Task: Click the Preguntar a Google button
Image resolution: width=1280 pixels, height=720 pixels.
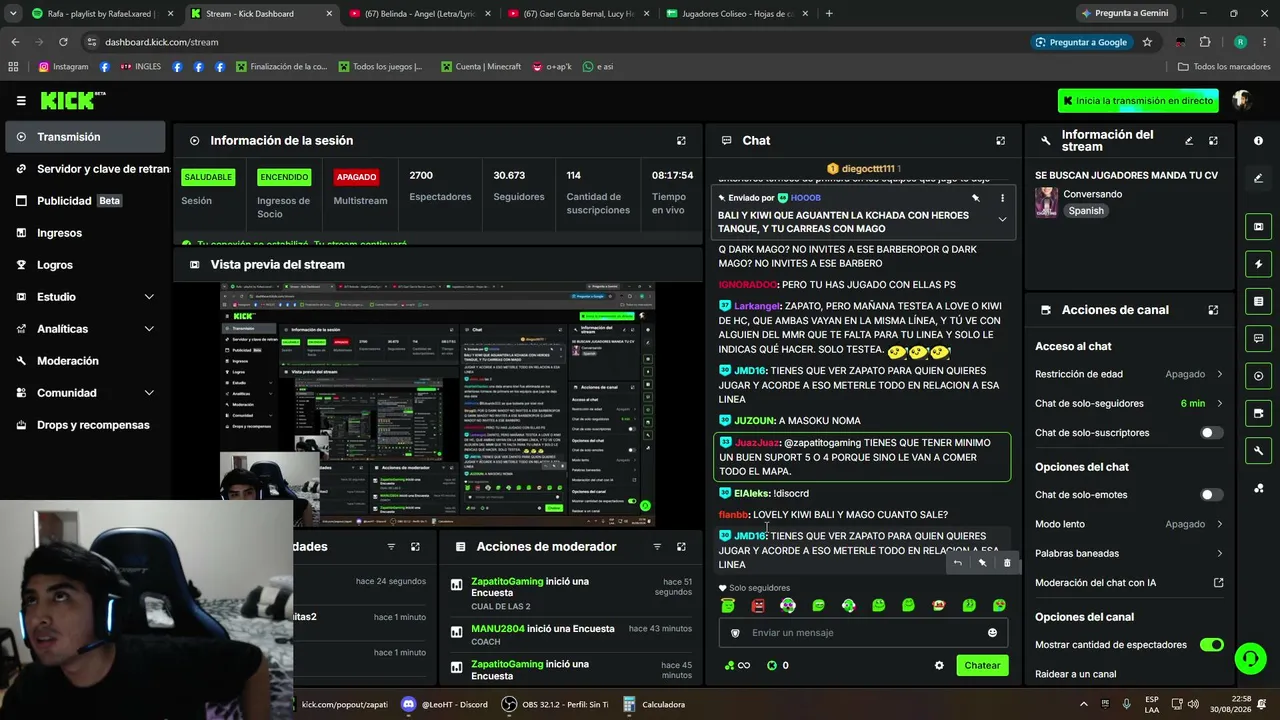Action: pos(1081,42)
